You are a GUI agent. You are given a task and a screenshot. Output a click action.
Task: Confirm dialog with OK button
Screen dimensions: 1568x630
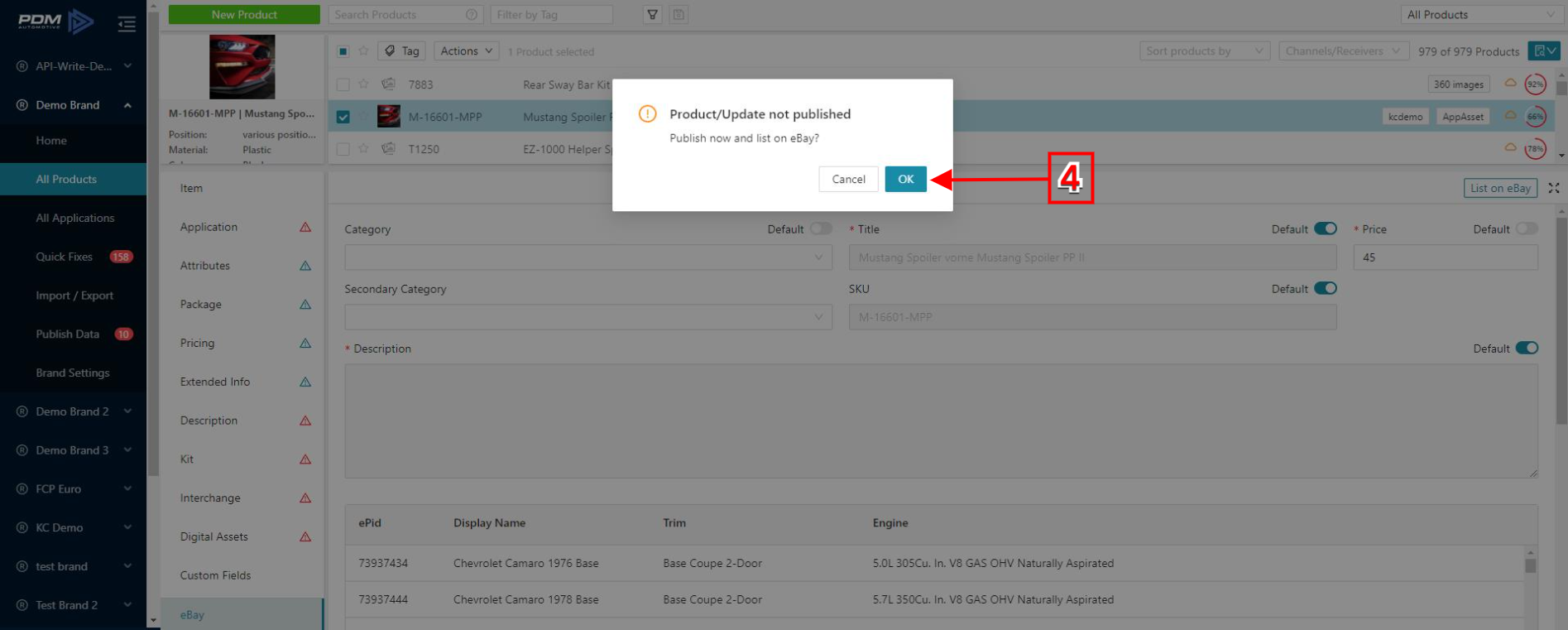905,179
